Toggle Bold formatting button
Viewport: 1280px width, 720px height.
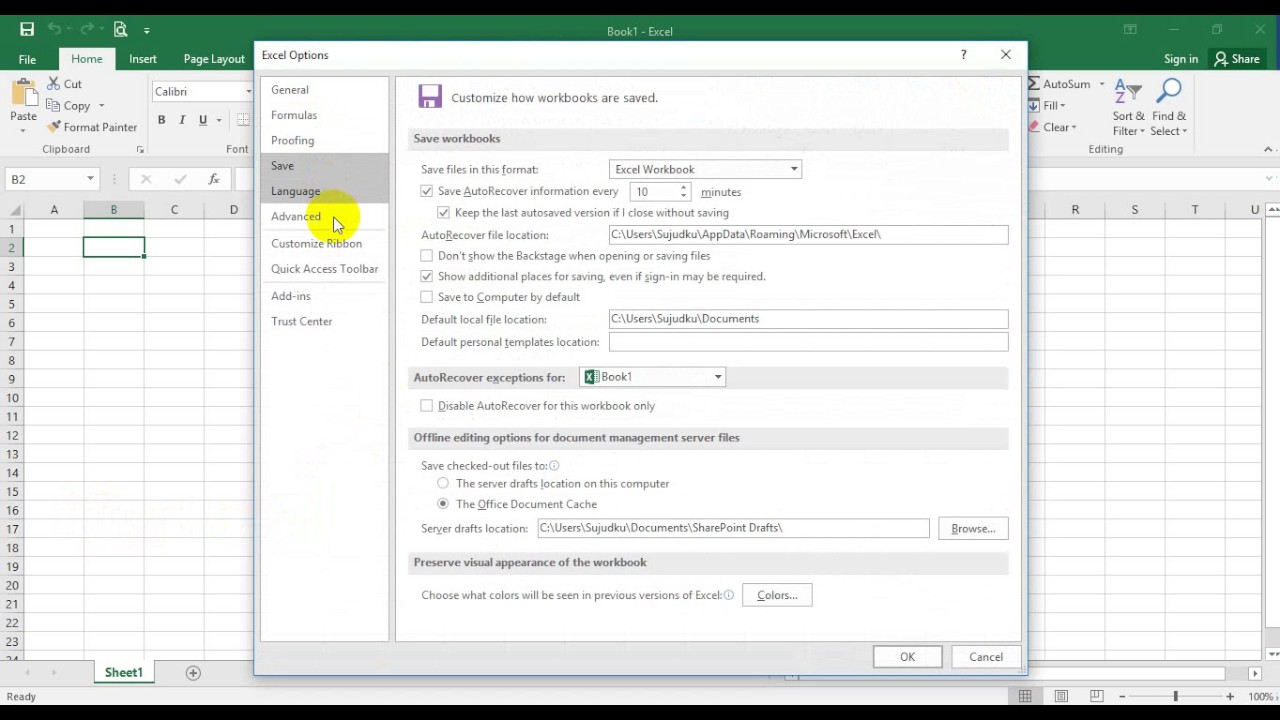click(161, 120)
